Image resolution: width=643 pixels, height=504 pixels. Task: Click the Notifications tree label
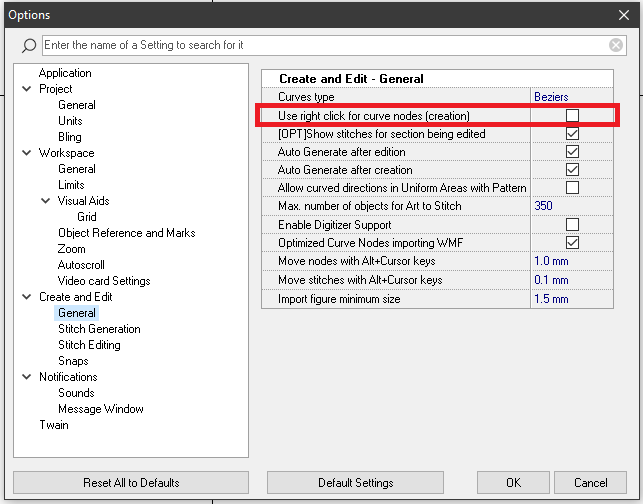click(x=68, y=377)
